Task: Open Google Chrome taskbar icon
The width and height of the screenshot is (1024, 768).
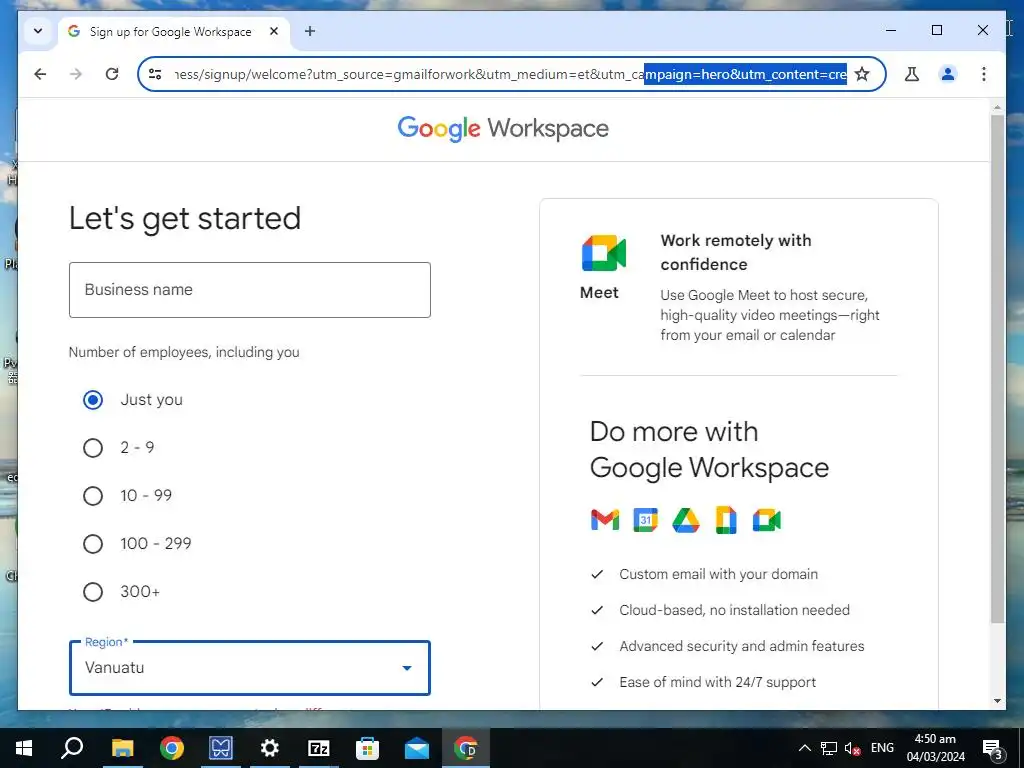Action: [x=171, y=748]
